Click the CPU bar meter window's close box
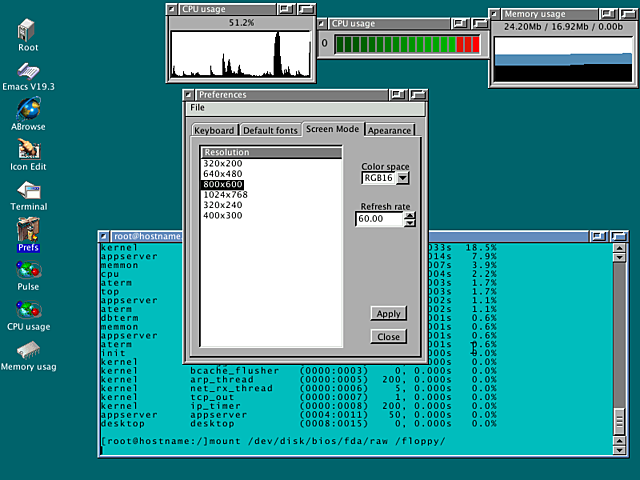 pyautogui.click(x=321, y=24)
